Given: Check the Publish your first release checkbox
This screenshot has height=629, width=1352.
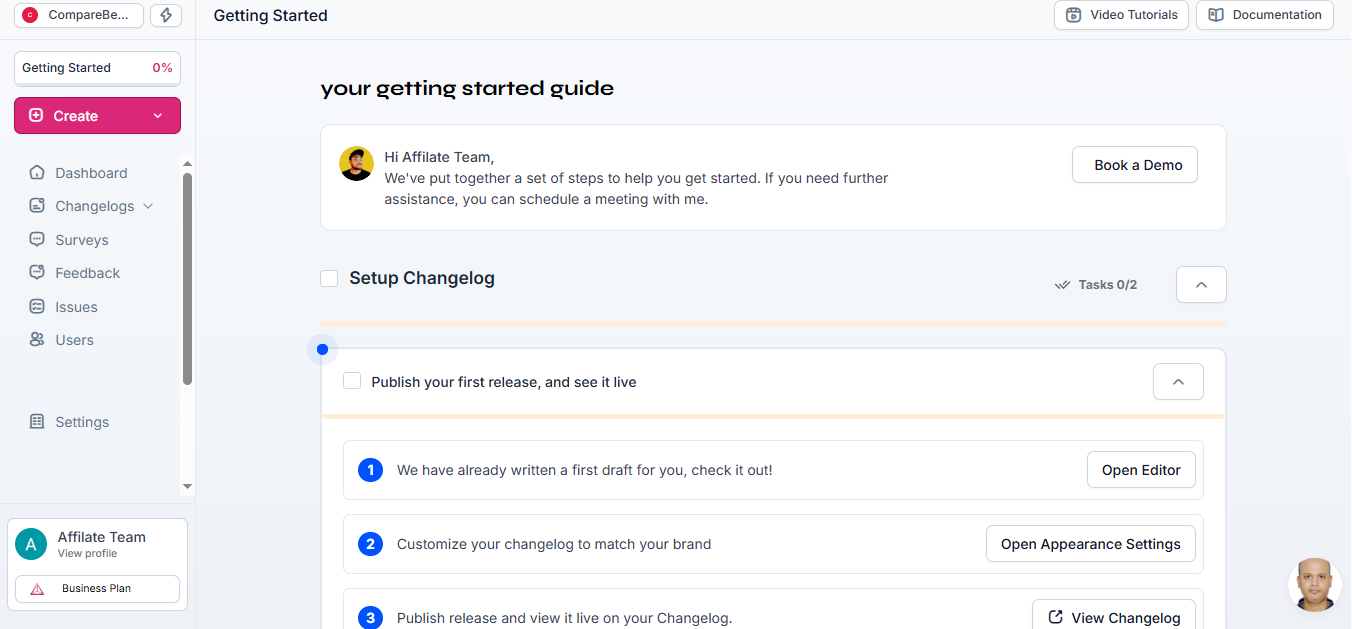Looking at the screenshot, I should pyautogui.click(x=352, y=381).
